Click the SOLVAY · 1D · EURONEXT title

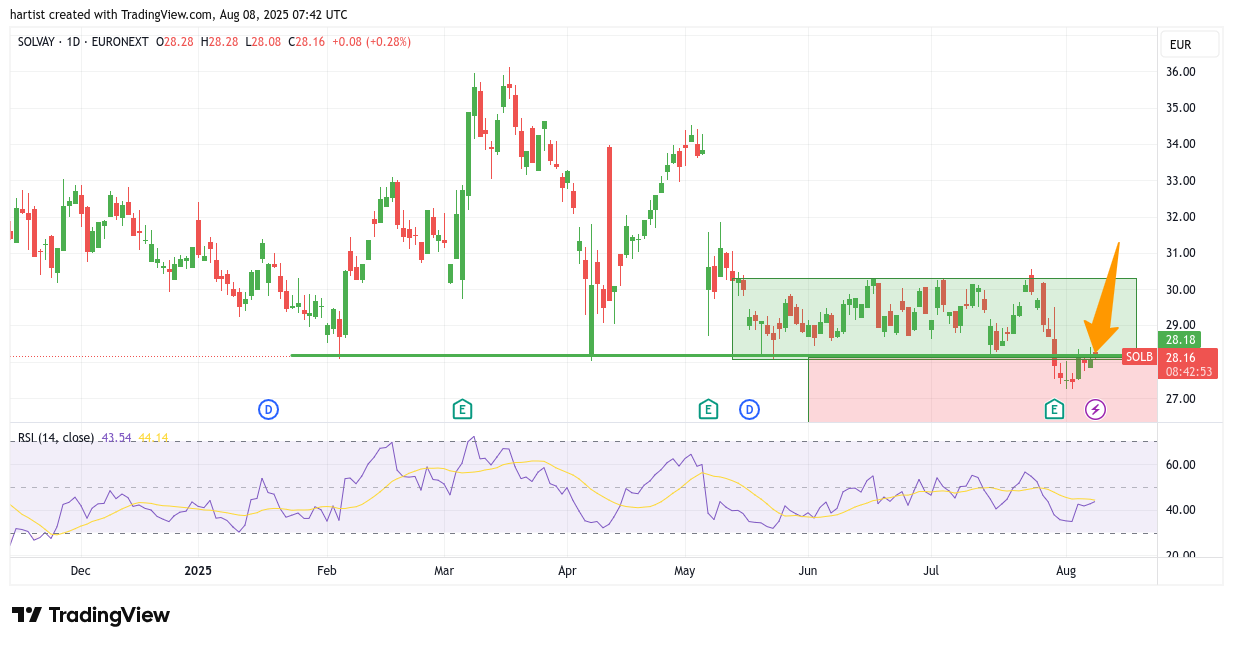(x=83, y=42)
